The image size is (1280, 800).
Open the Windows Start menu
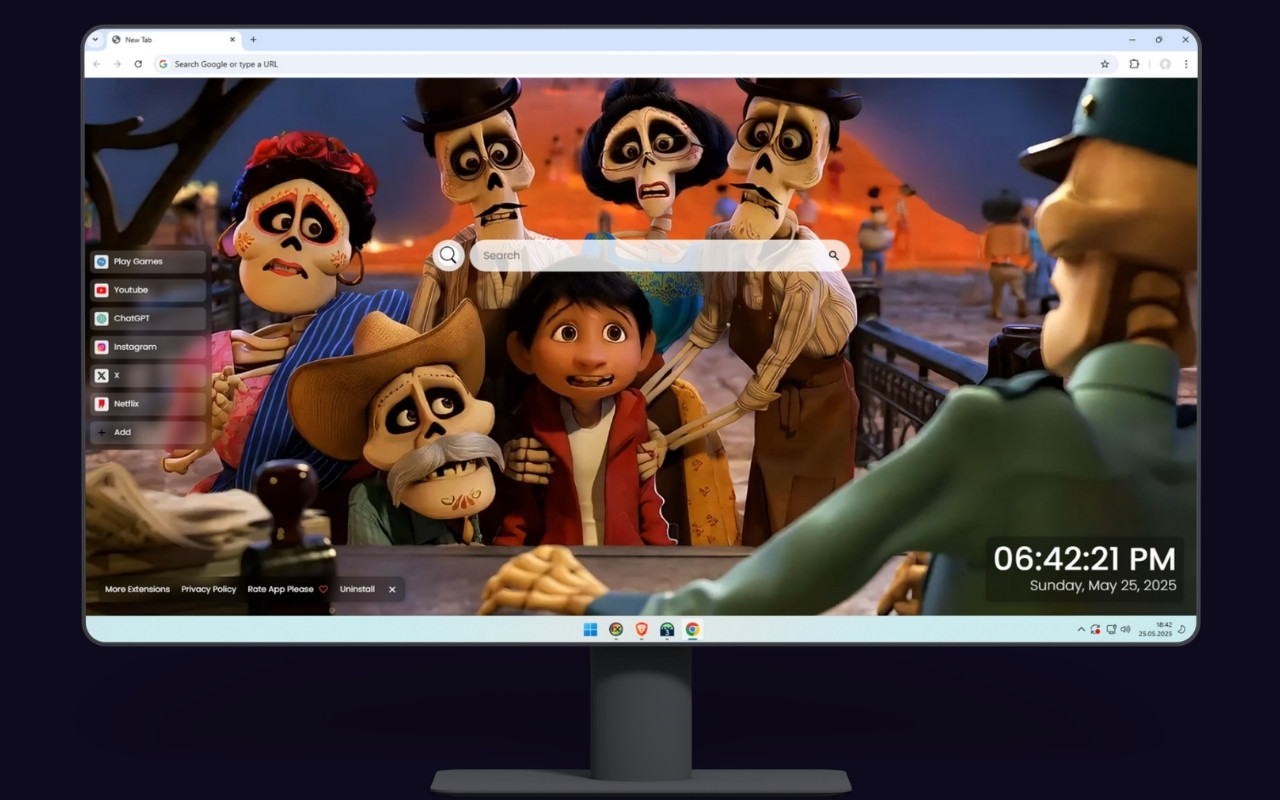coord(590,629)
